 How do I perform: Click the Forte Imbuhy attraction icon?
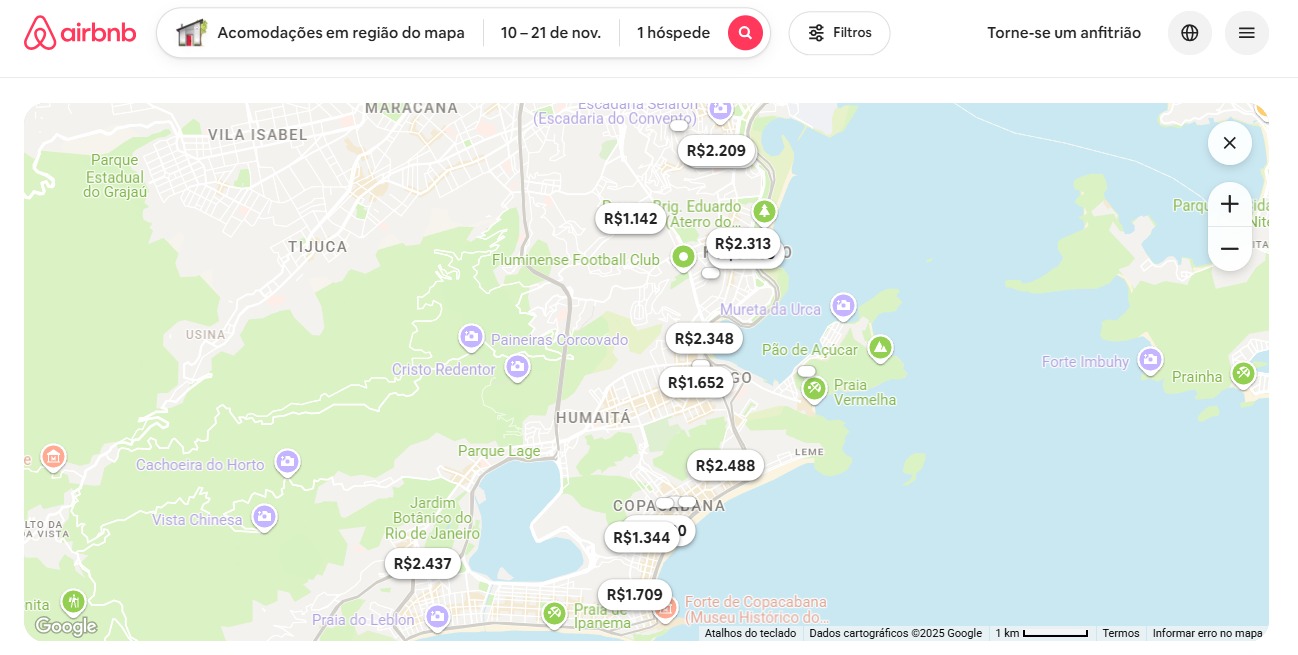coord(1150,359)
